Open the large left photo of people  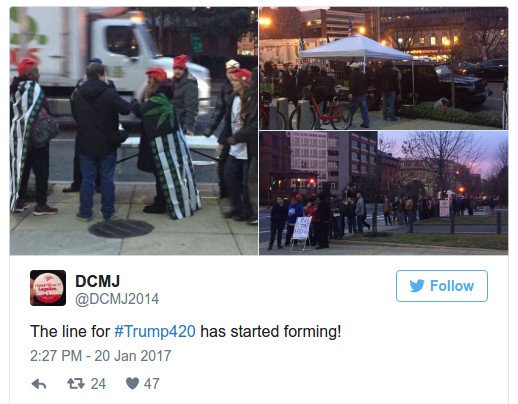click(134, 131)
